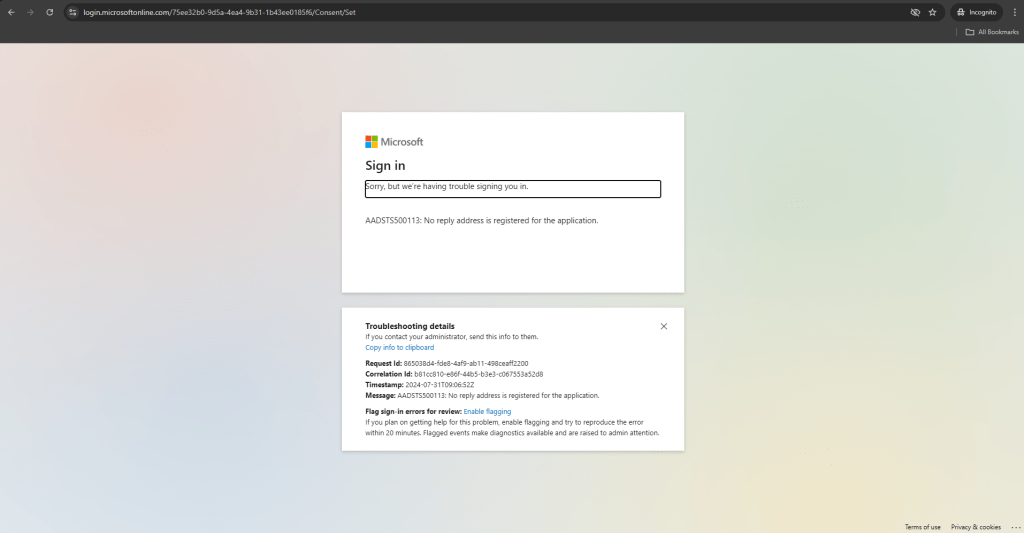Click the browser forward arrow
This screenshot has height=533, width=1024.
pos(30,12)
